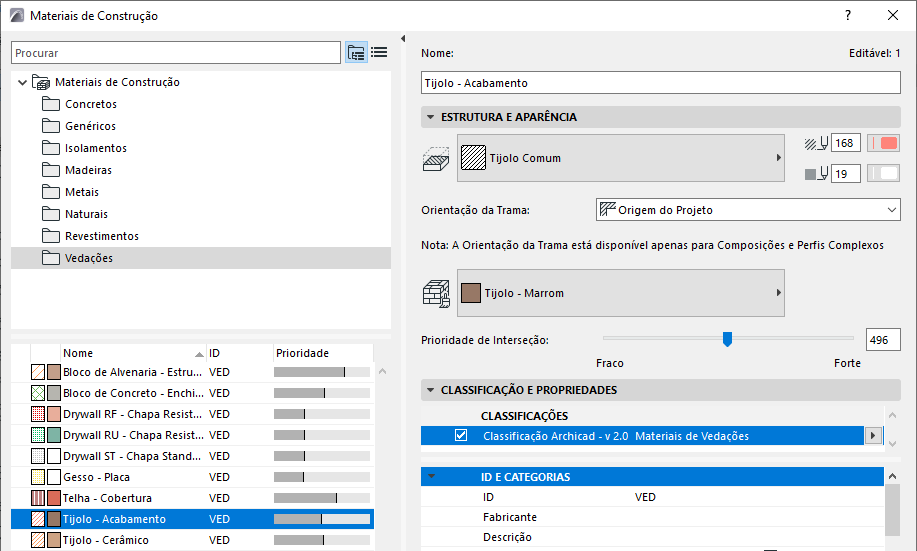Click hatch icon of Drywall RU row
917x551 pixels.
point(38,435)
